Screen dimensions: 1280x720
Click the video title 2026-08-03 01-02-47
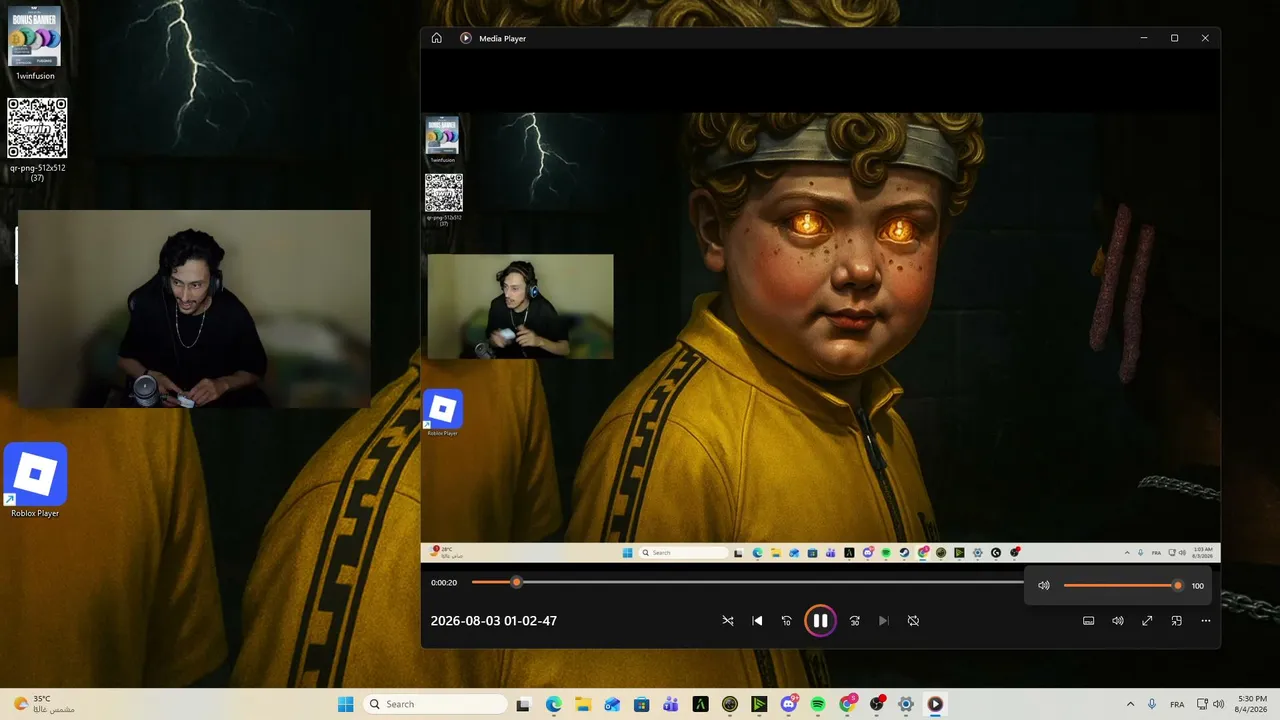pos(494,621)
